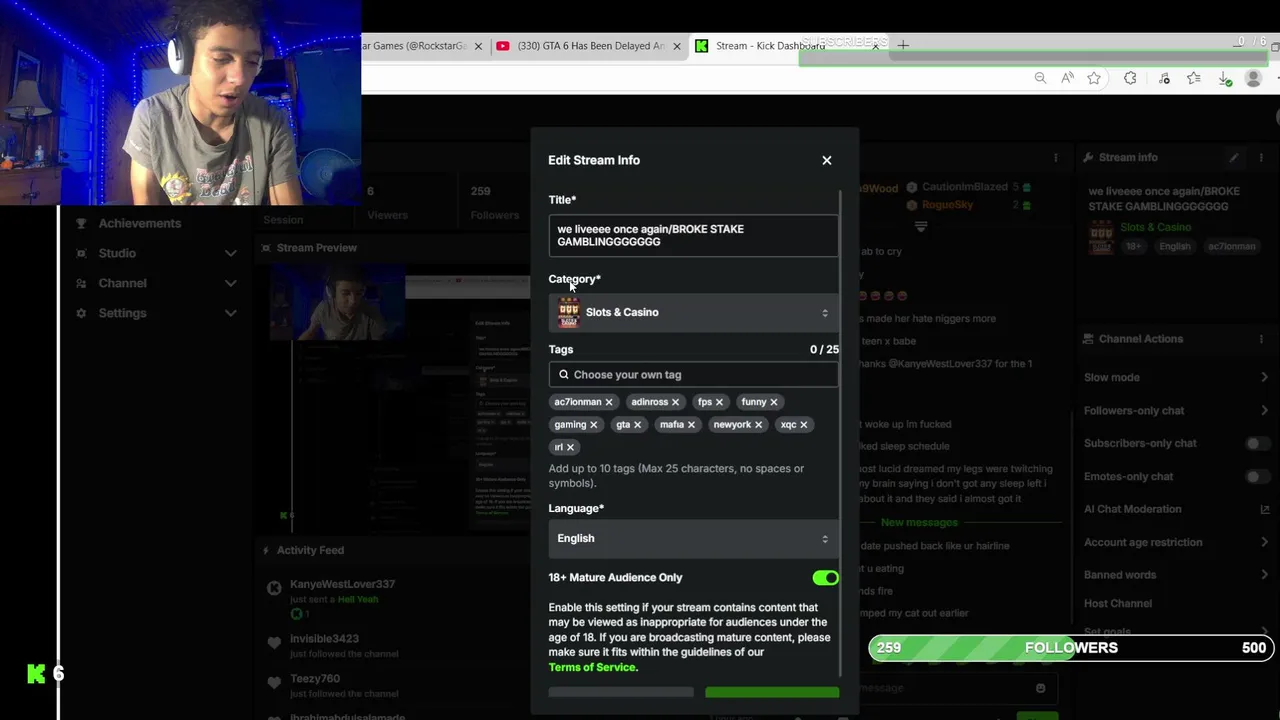Open the browser profile avatar

pos(1253,78)
